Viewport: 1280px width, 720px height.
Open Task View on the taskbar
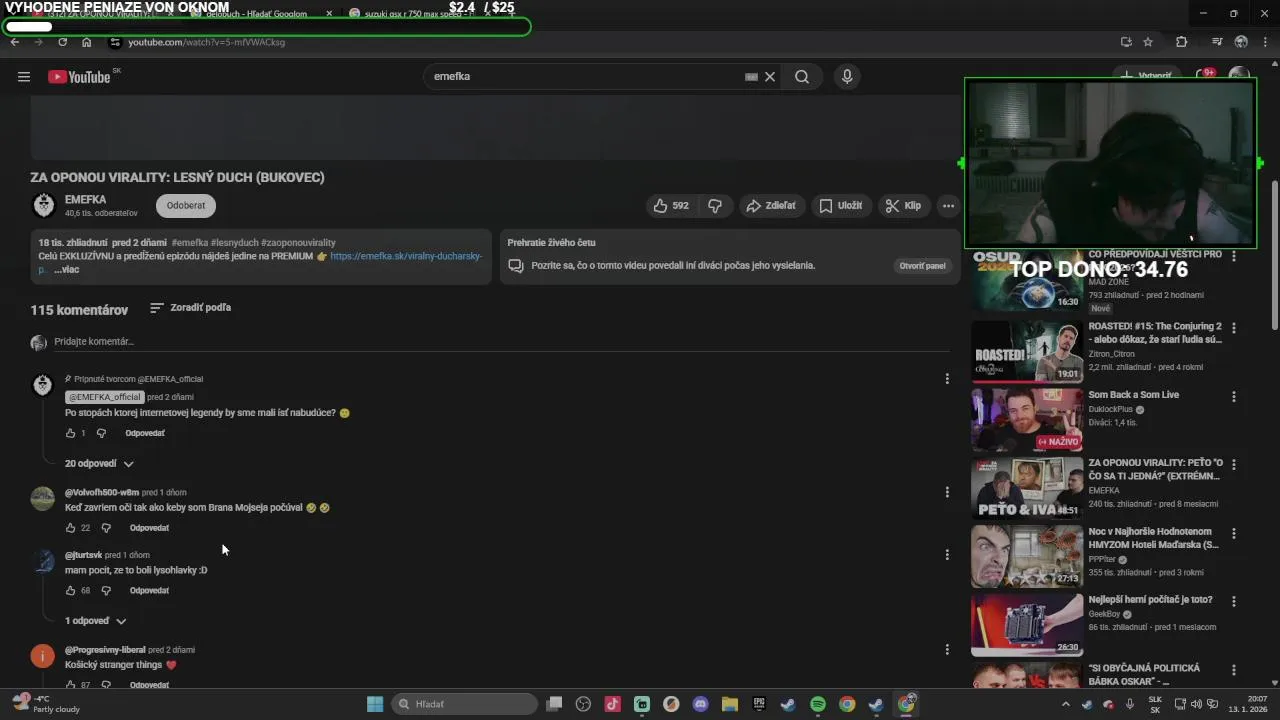(x=554, y=704)
